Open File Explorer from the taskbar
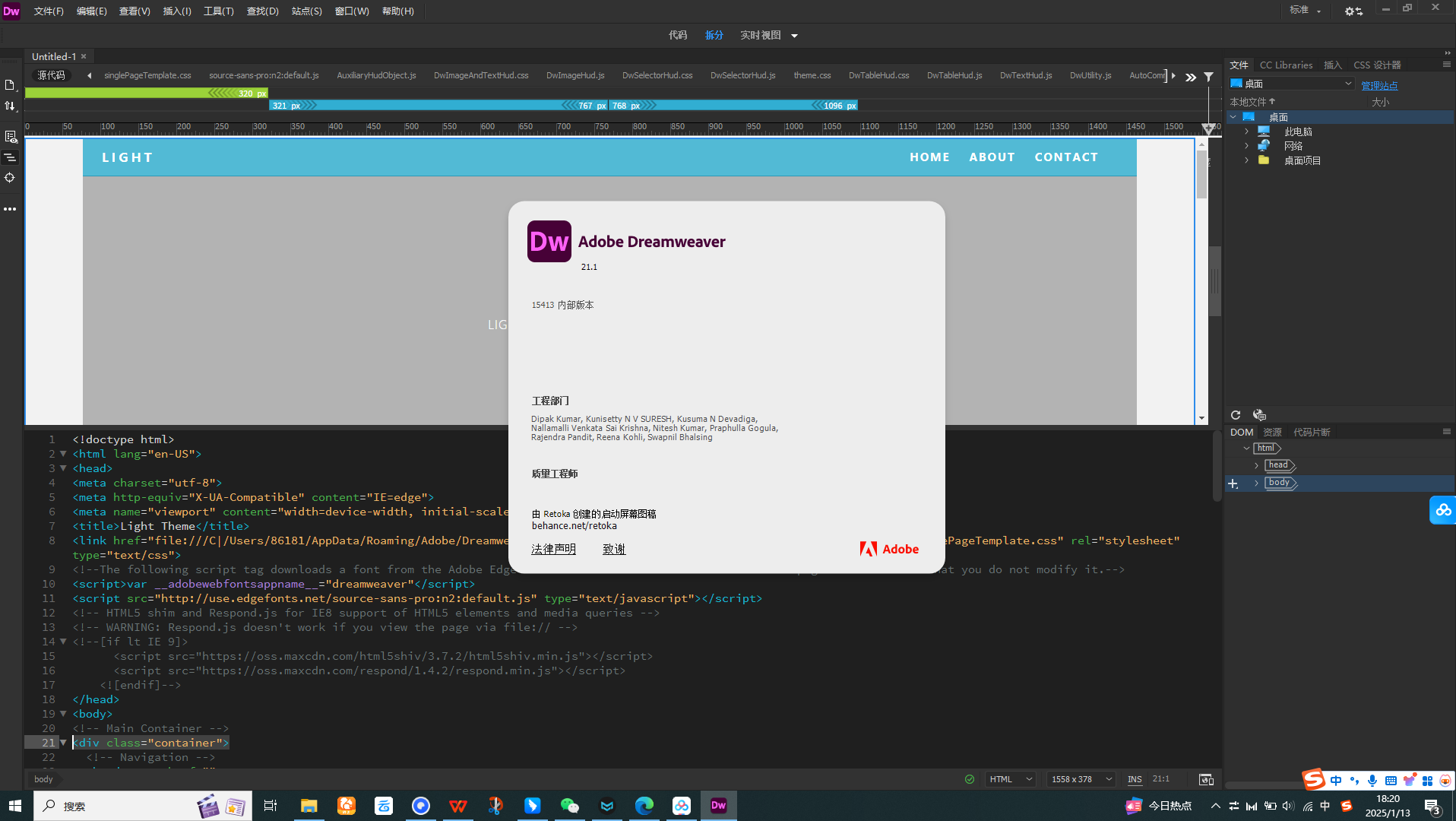The image size is (1456, 821). (309, 806)
